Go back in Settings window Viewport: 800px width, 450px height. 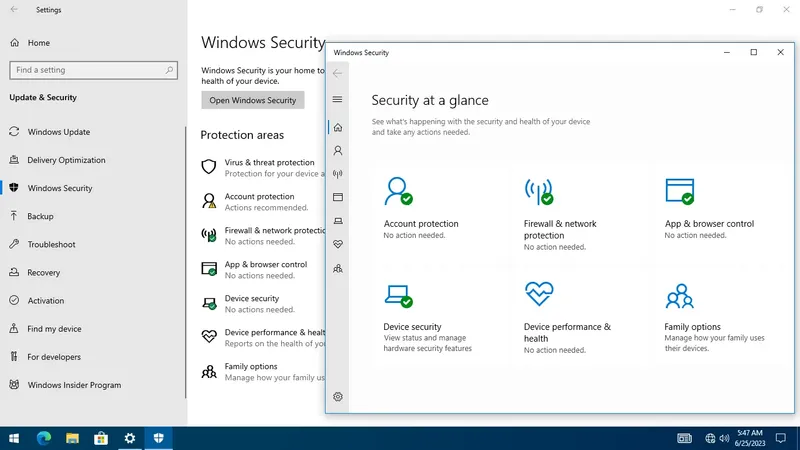pyautogui.click(x=14, y=9)
